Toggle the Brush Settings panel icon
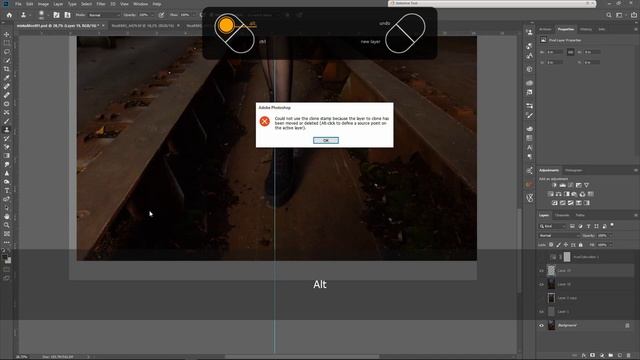 point(56,15)
